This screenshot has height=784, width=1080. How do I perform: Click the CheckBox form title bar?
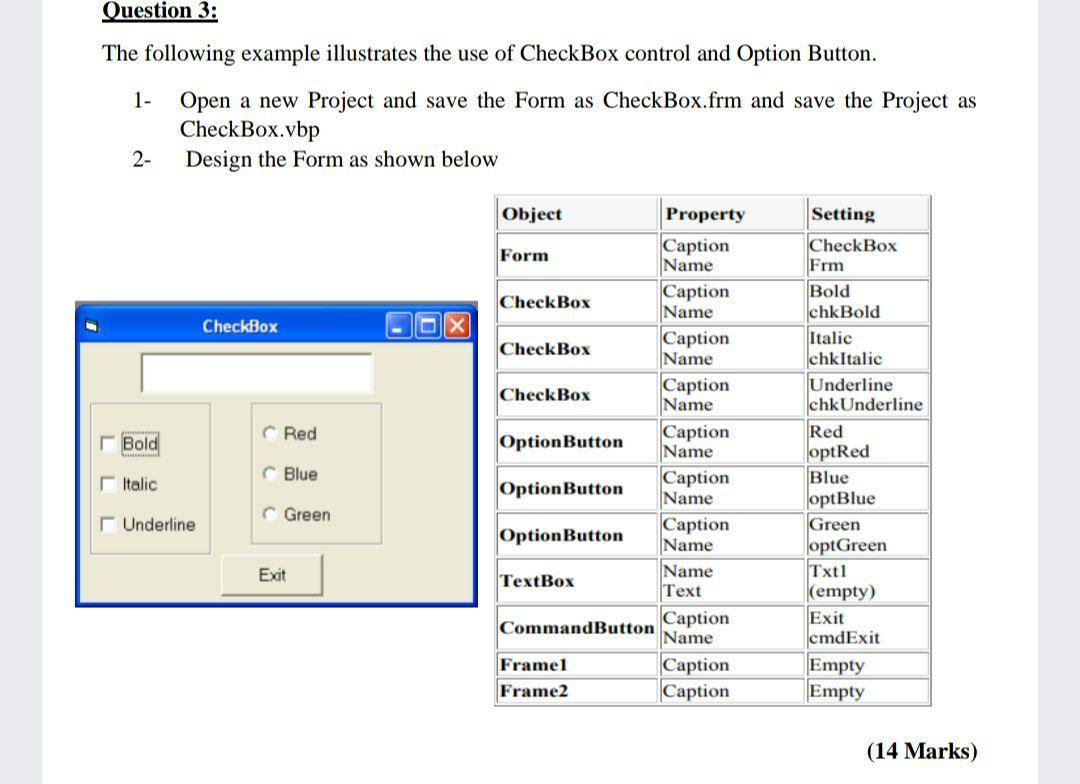240,325
